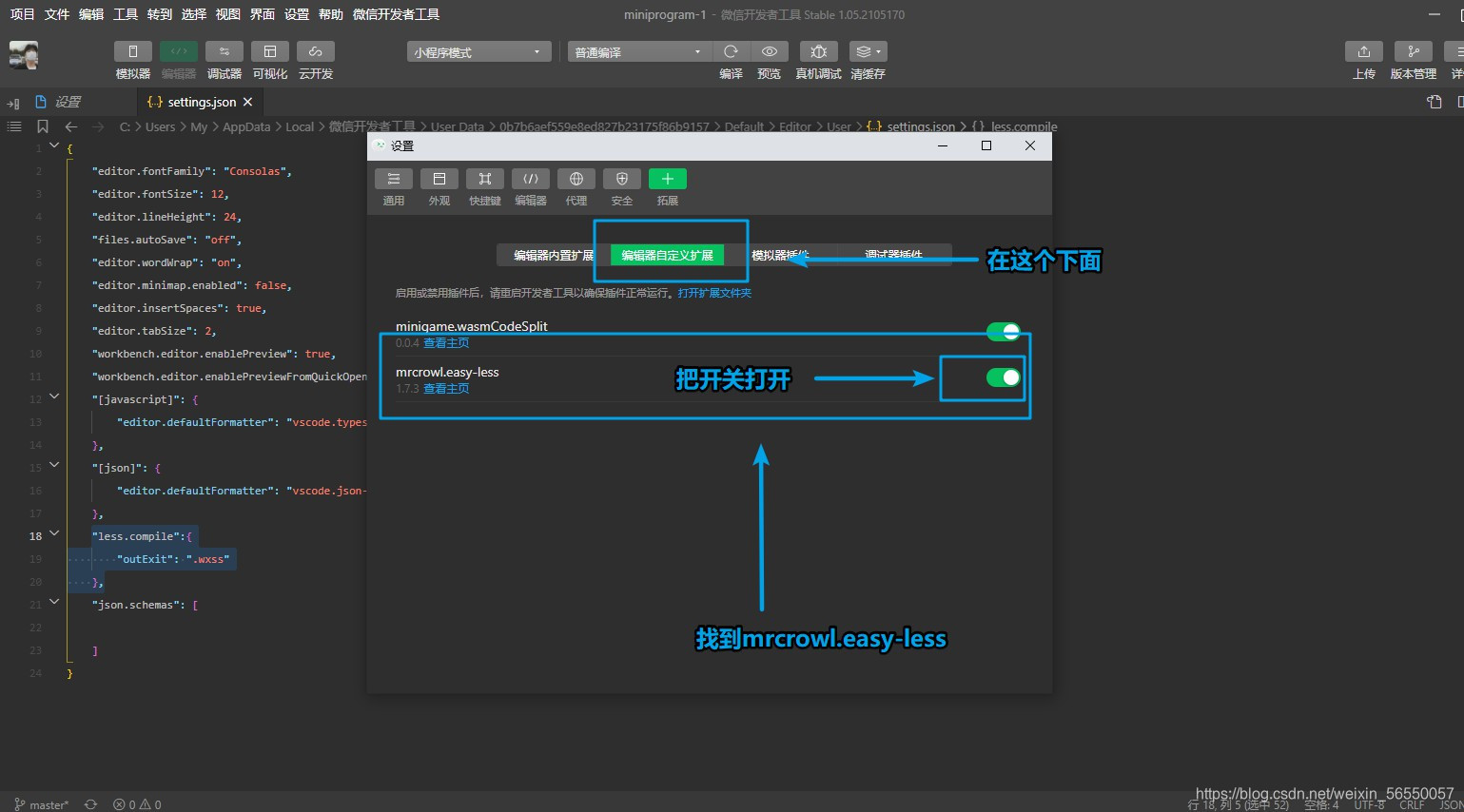This screenshot has width=1464, height=812.
Task: Open the 普通编译 compile mode dropdown
Action: click(x=639, y=51)
